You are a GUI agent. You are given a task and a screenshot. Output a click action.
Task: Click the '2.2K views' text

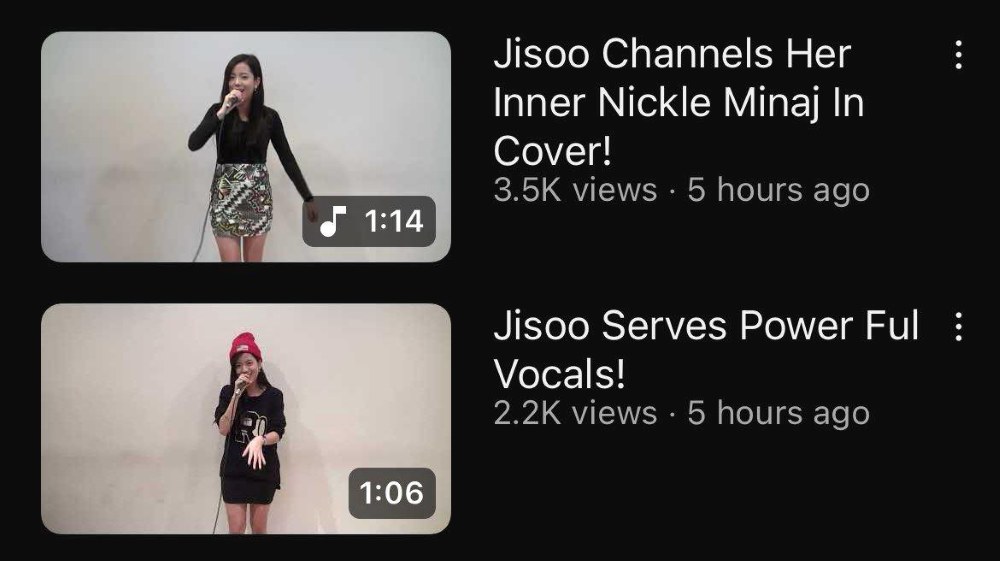point(575,413)
